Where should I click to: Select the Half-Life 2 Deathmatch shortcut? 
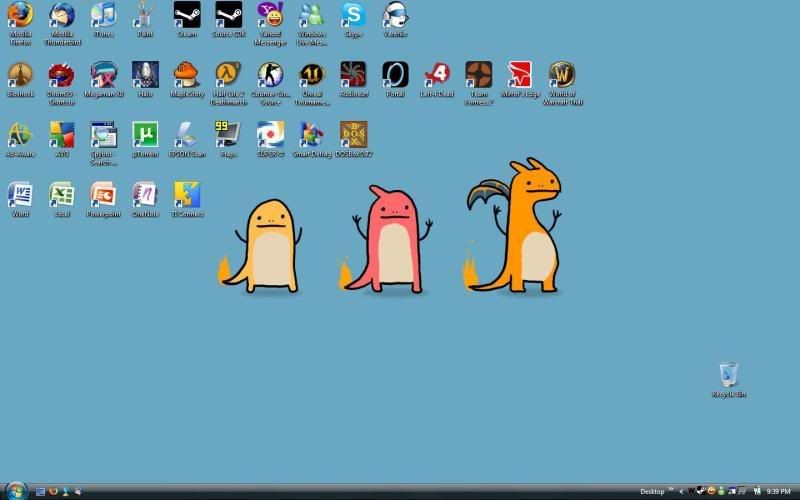pos(229,83)
